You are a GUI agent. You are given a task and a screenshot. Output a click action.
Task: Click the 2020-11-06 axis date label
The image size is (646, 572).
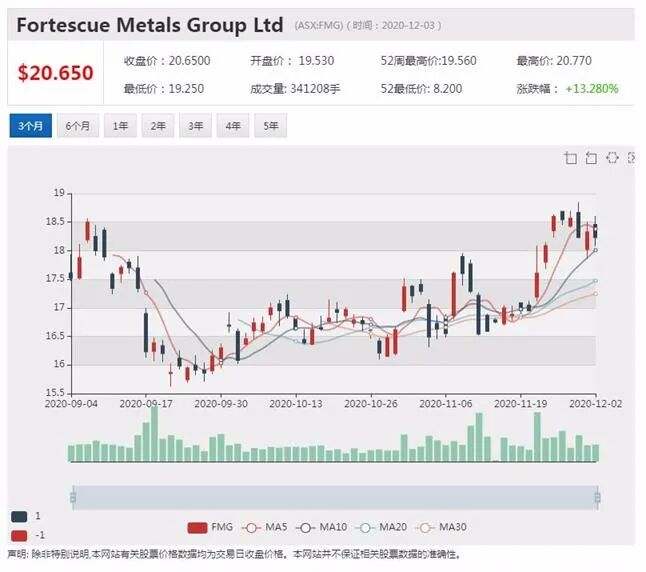coord(446,403)
